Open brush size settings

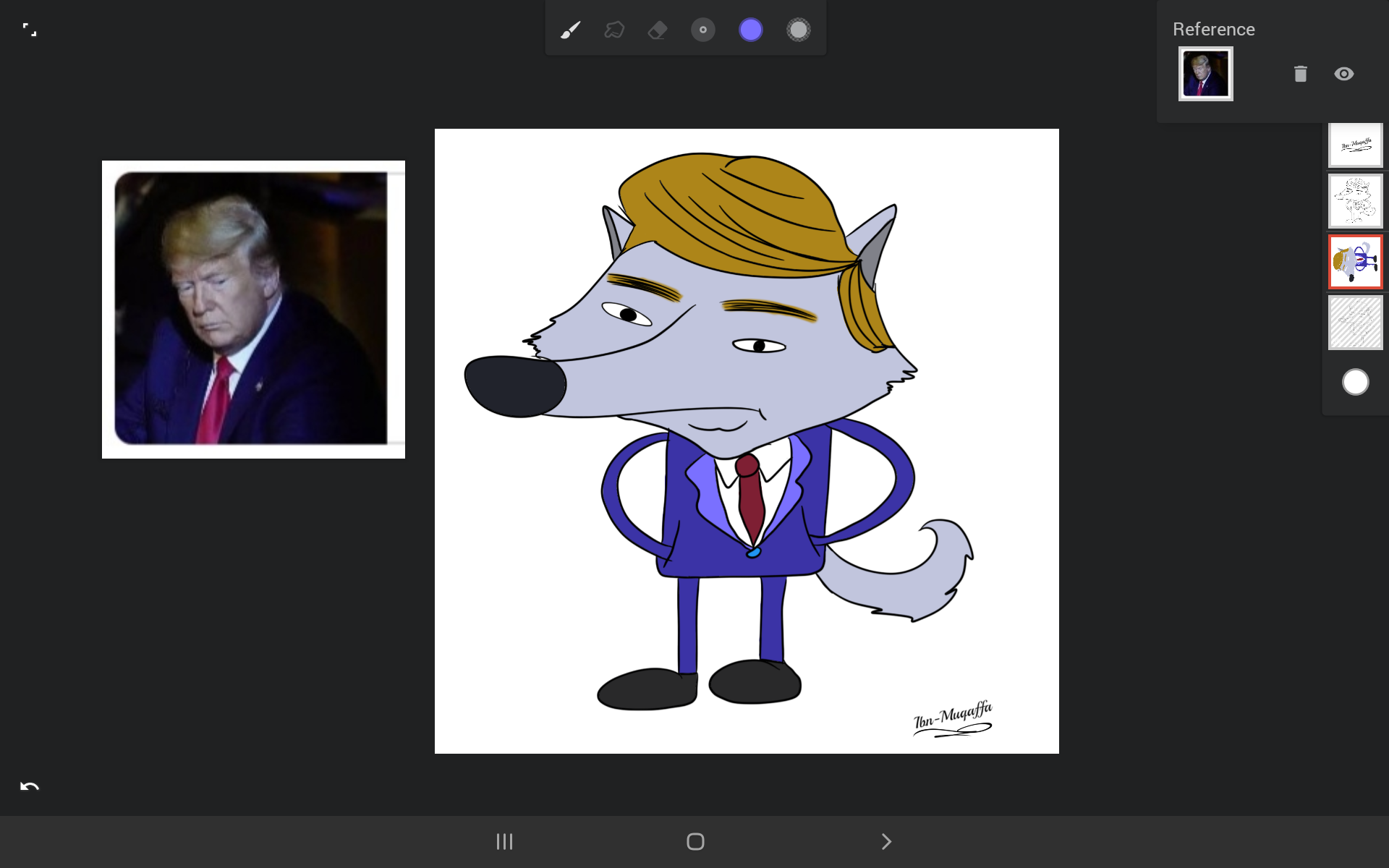pos(702,30)
